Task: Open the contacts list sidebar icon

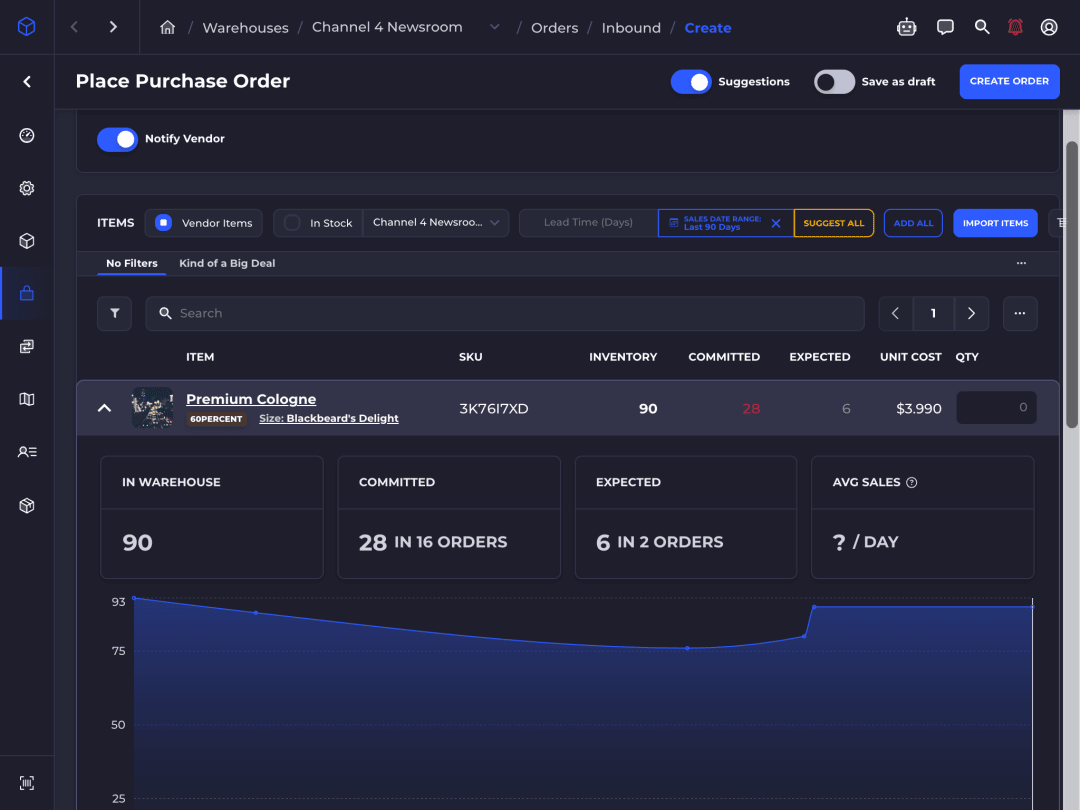Action: (x=27, y=452)
